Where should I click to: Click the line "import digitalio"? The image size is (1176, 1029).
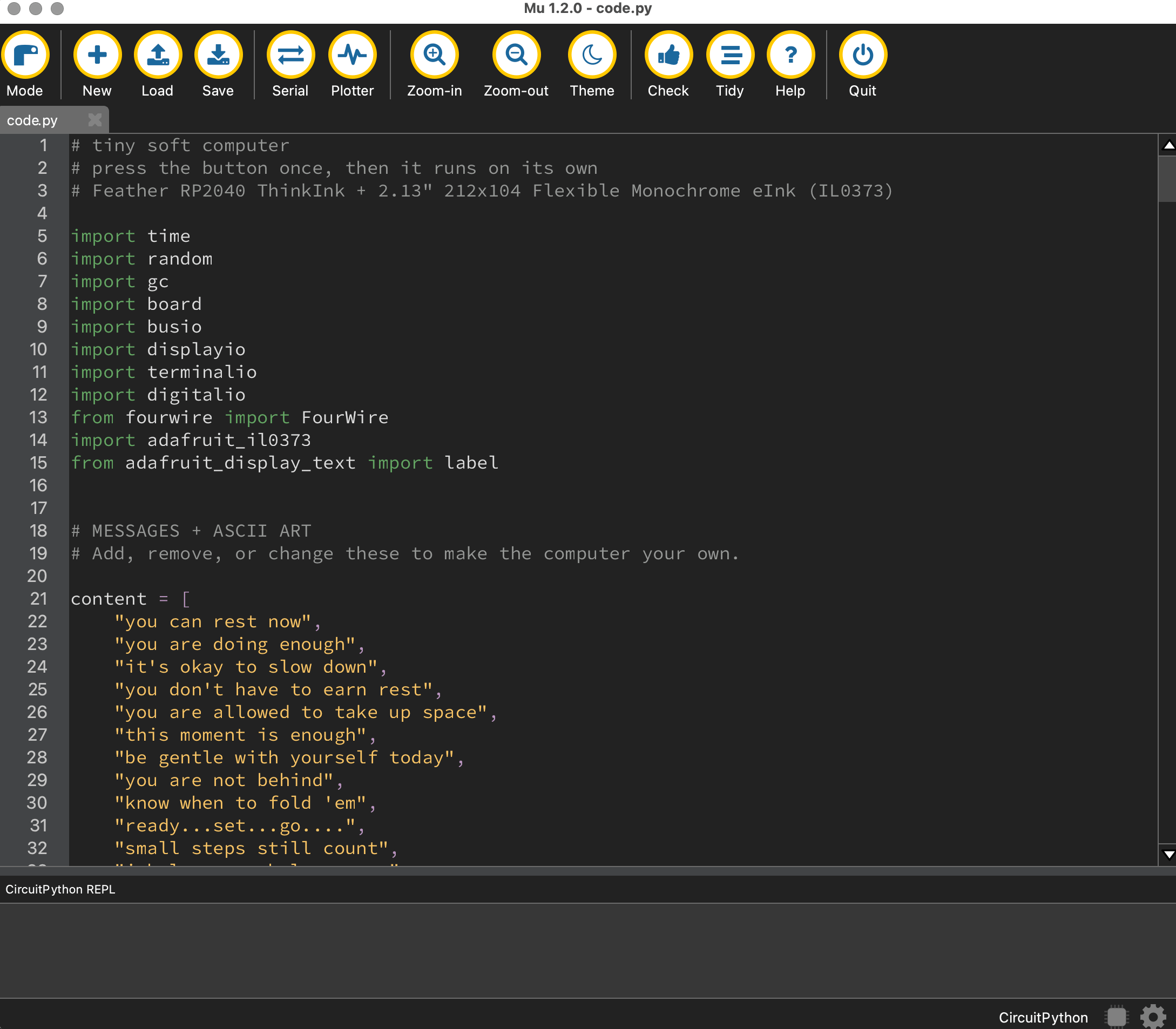point(158,395)
